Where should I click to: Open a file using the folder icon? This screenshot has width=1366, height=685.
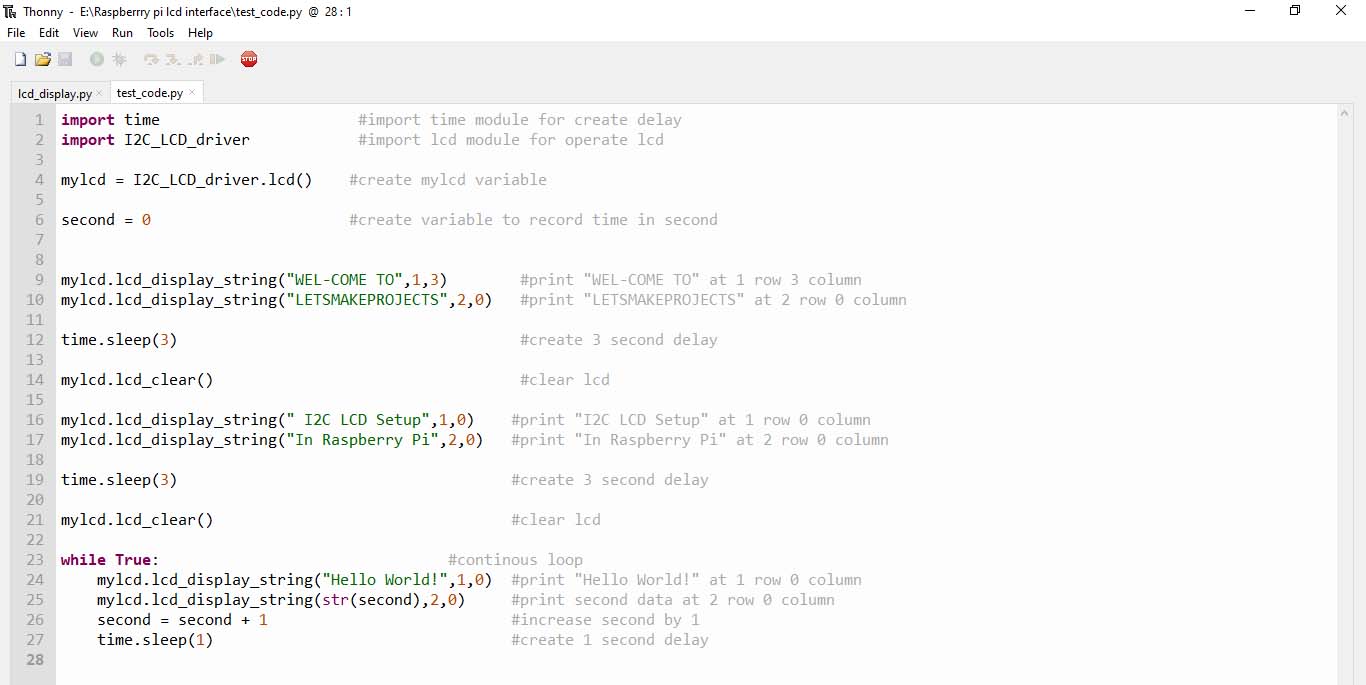click(x=43, y=60)
